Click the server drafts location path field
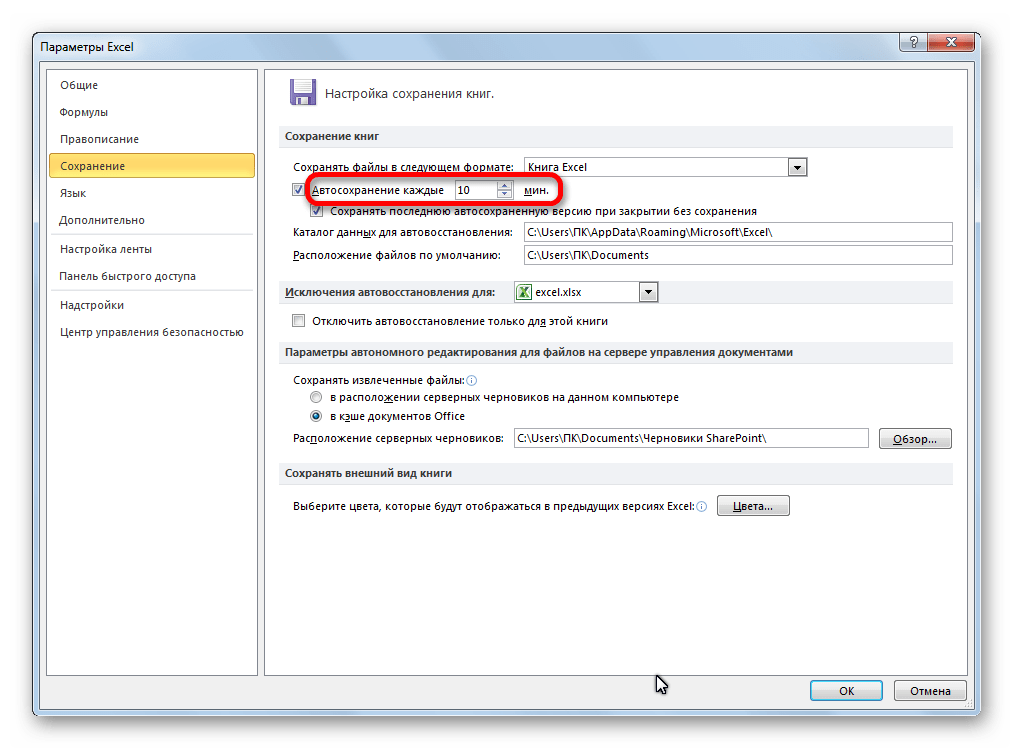This screenshot has width=1014, height=749. [691, 439]
